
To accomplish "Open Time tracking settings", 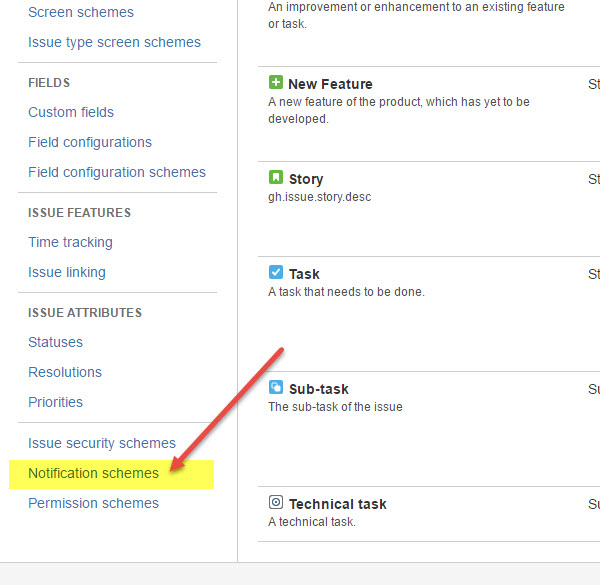I will 70,242.
